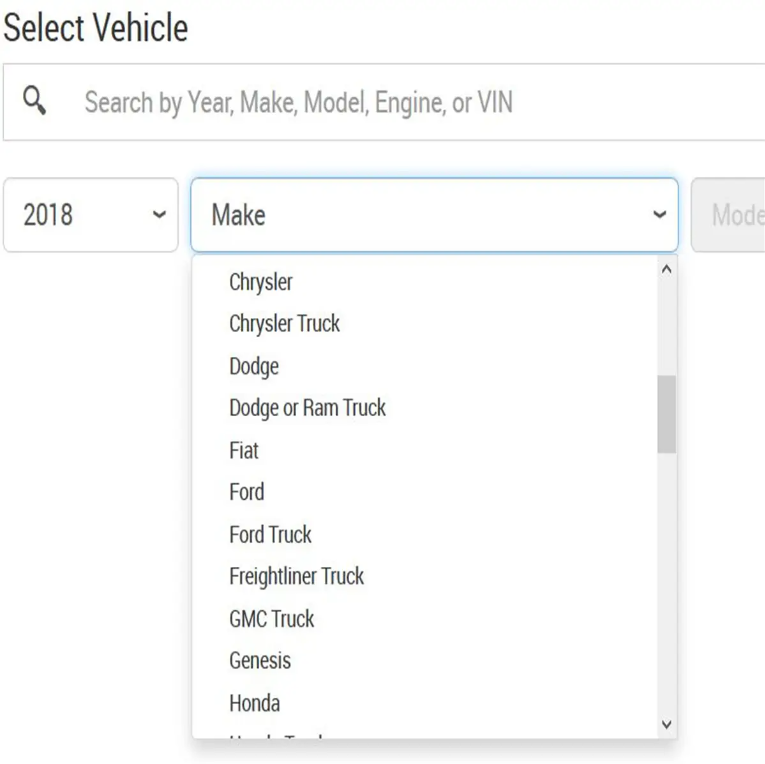Click the vehicle search input field
The width and height of the screenshot is (765, 764).
tap(400, 102)
